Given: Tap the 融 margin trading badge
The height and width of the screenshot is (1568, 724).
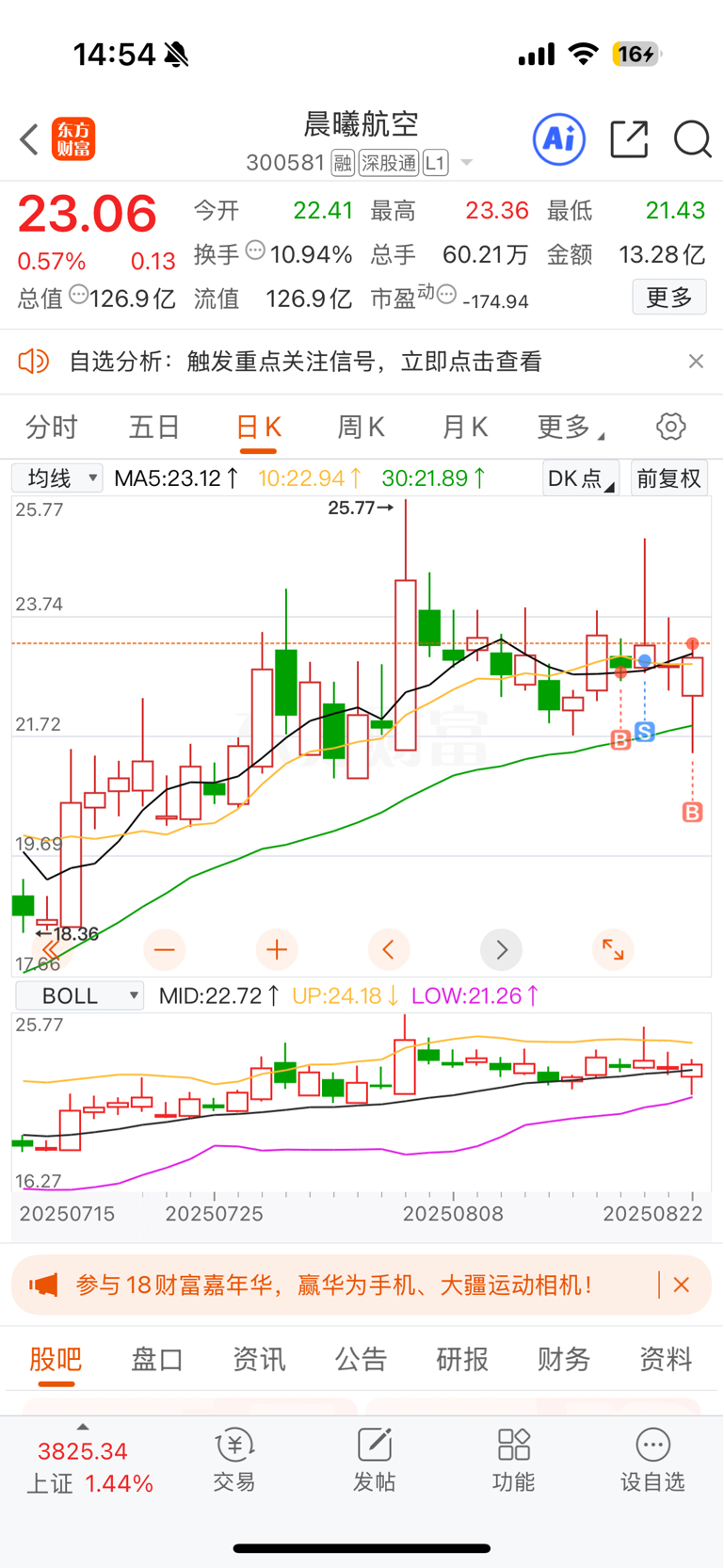Looking at the screenshot, I should 343,163.
